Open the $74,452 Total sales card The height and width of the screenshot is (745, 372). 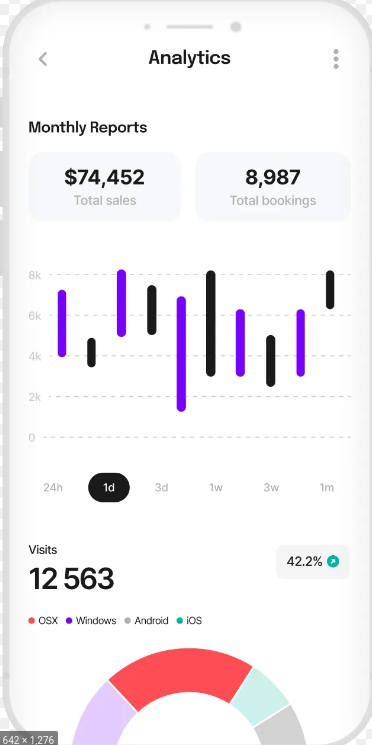[105, 187]
